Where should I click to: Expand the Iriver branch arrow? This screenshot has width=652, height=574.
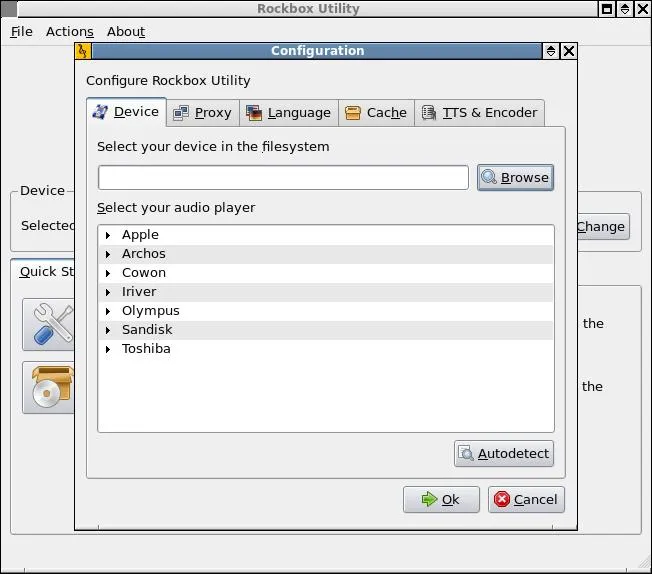108,292
